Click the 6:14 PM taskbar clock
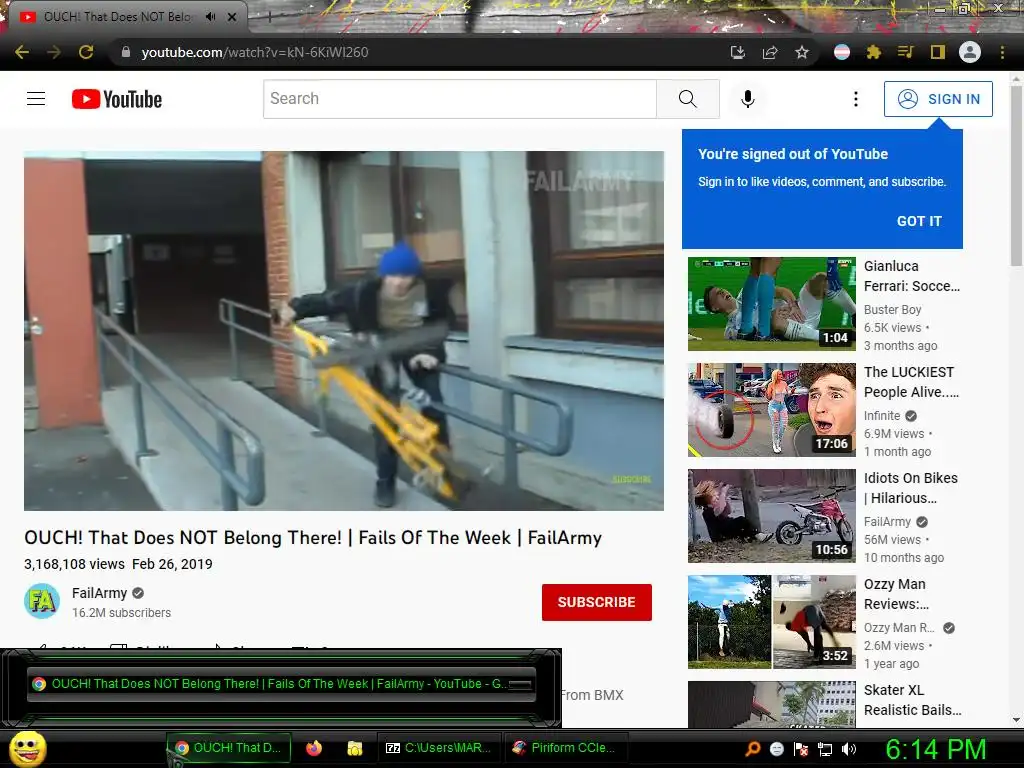This screenshot has height=768, width=1024. 936,749
